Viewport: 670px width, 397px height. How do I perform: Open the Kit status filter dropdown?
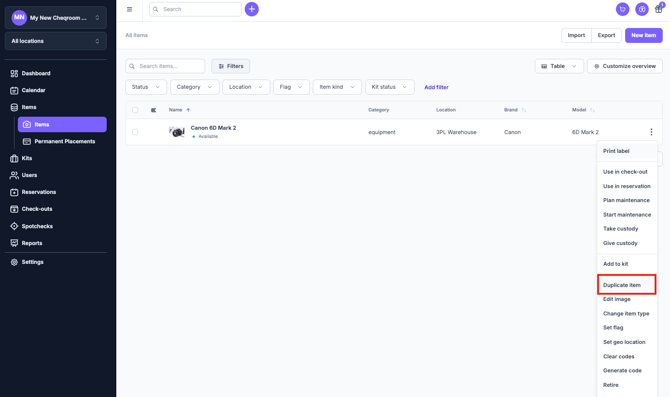[x=389, y=87]
